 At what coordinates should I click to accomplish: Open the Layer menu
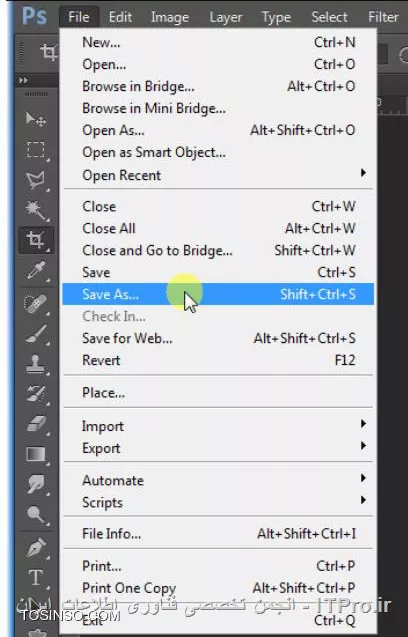[226, 17]
